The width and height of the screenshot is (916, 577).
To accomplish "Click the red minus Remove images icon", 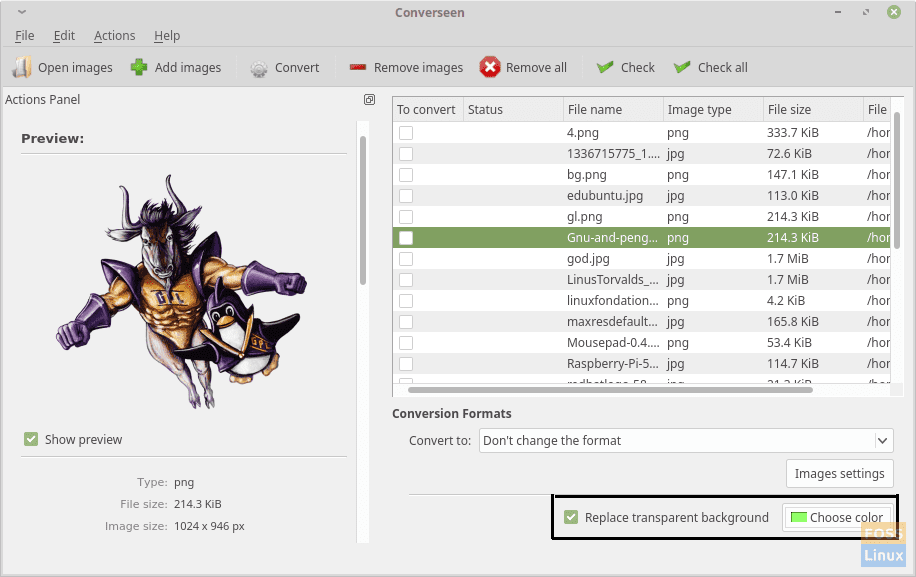I will point(358,68).
